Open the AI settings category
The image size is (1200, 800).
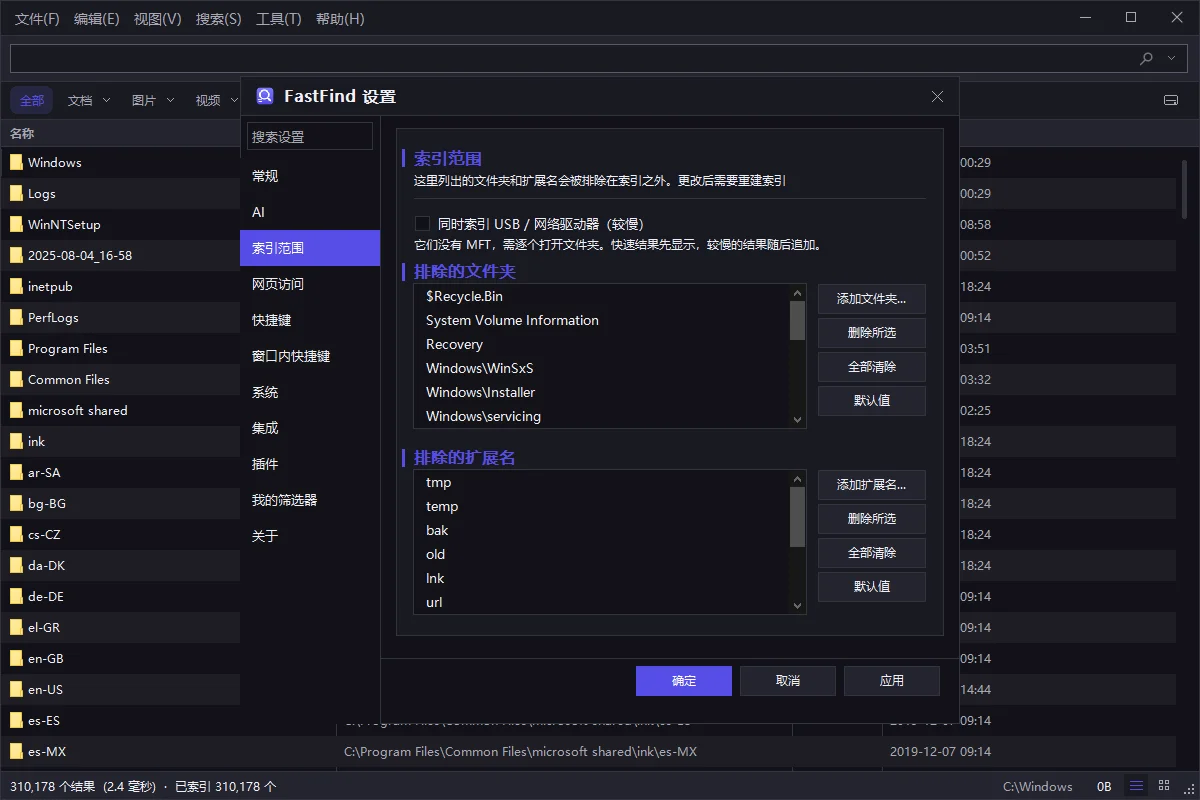[310, 212]
